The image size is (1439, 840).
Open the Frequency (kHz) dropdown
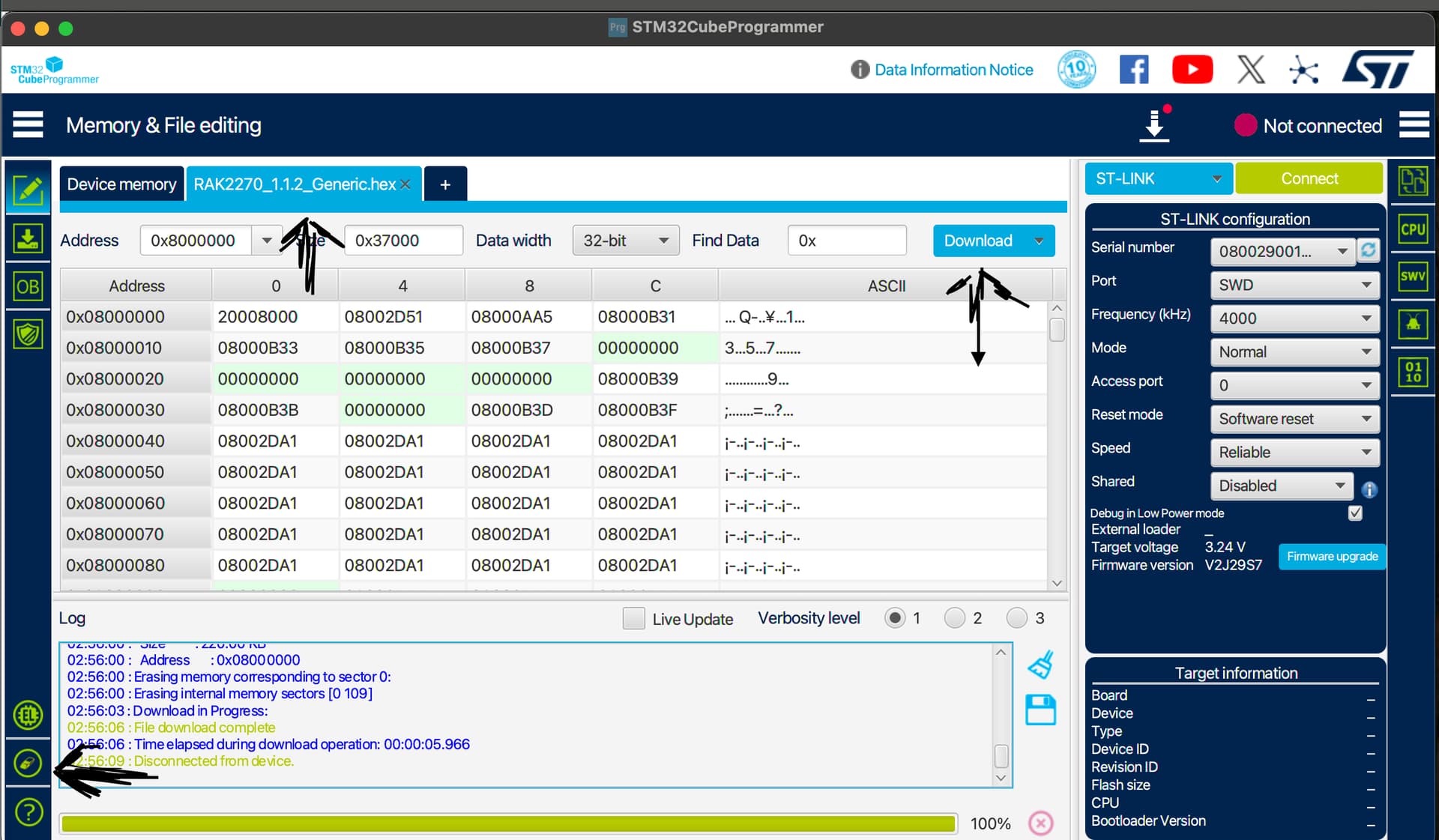click(x=1294, y=318)
